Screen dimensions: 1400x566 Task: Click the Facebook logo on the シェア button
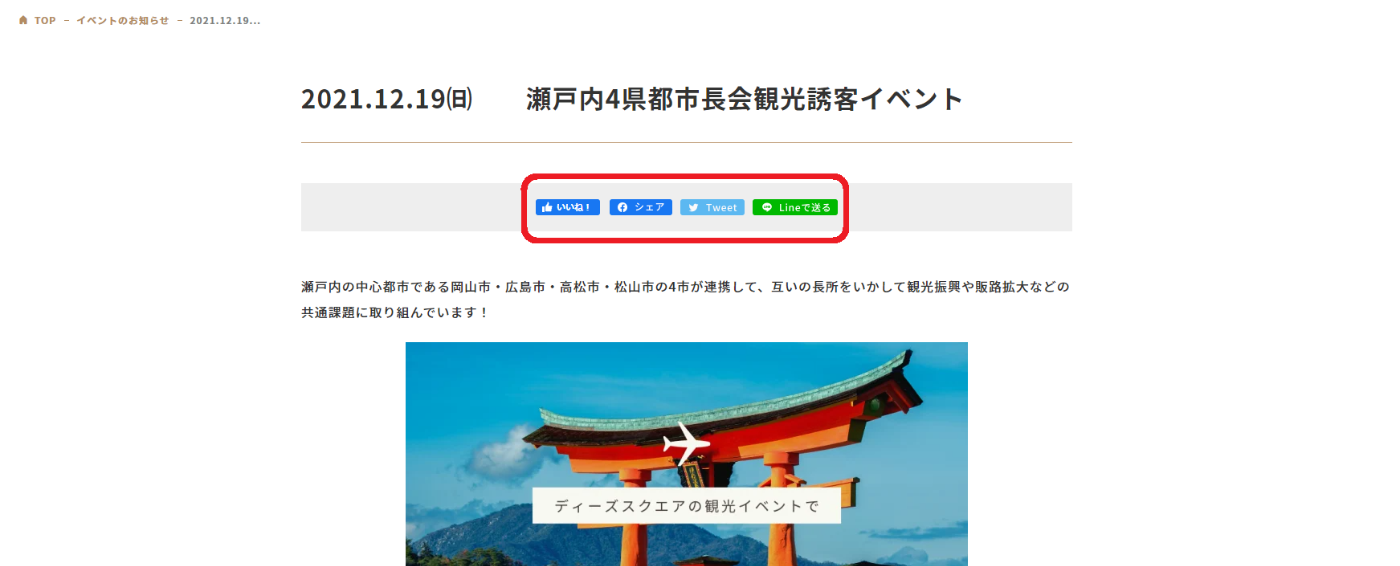pyautogui.click(x=622, y=208)
